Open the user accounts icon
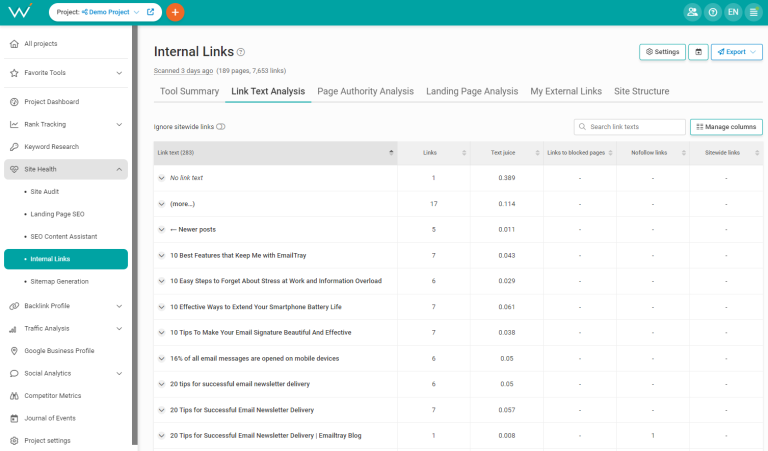 pyautogui.click(x=692, y=12)
